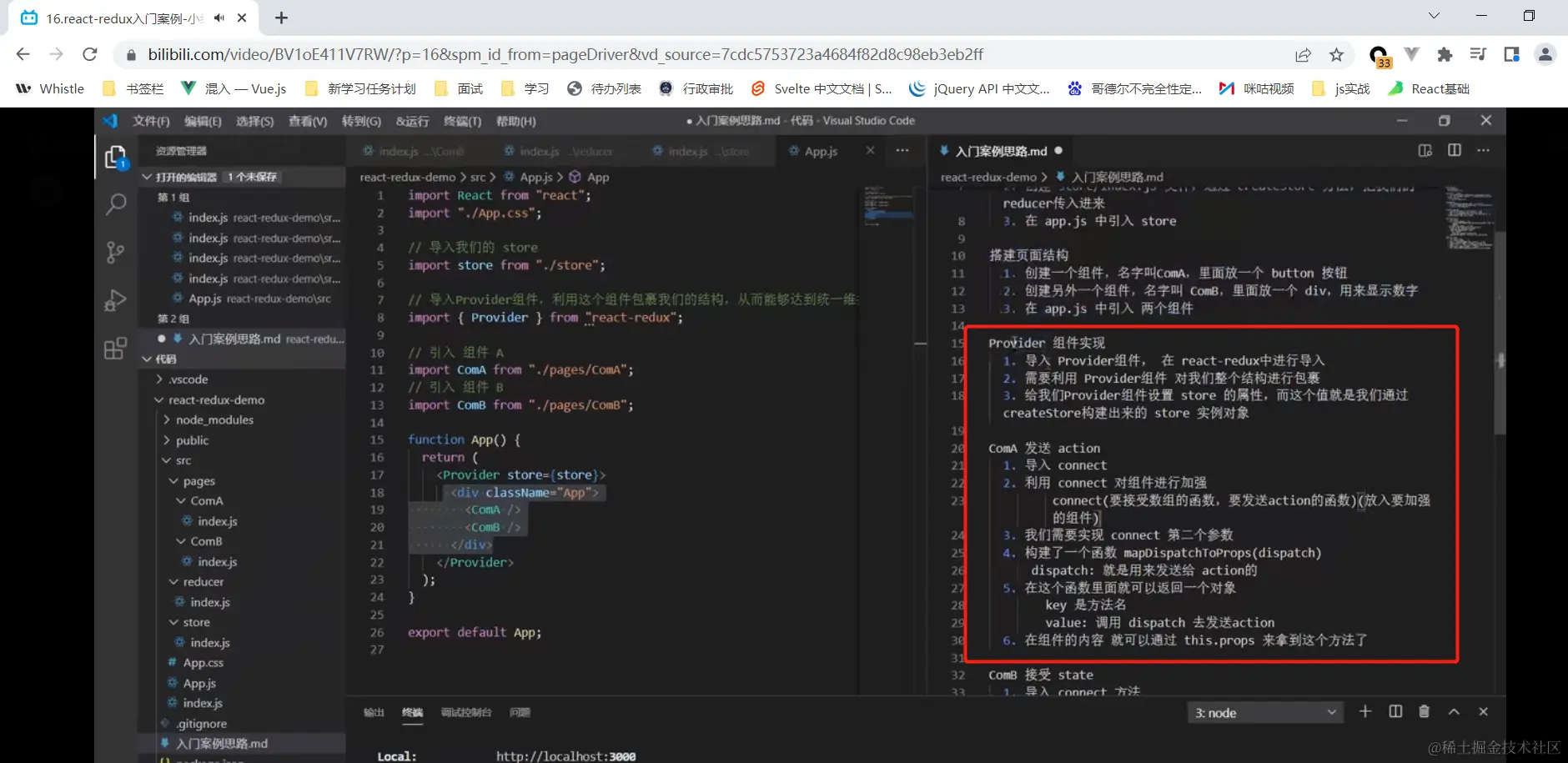Click the code editor minimap
This screenshot has width=1568, height=763.
coord(888,208)
